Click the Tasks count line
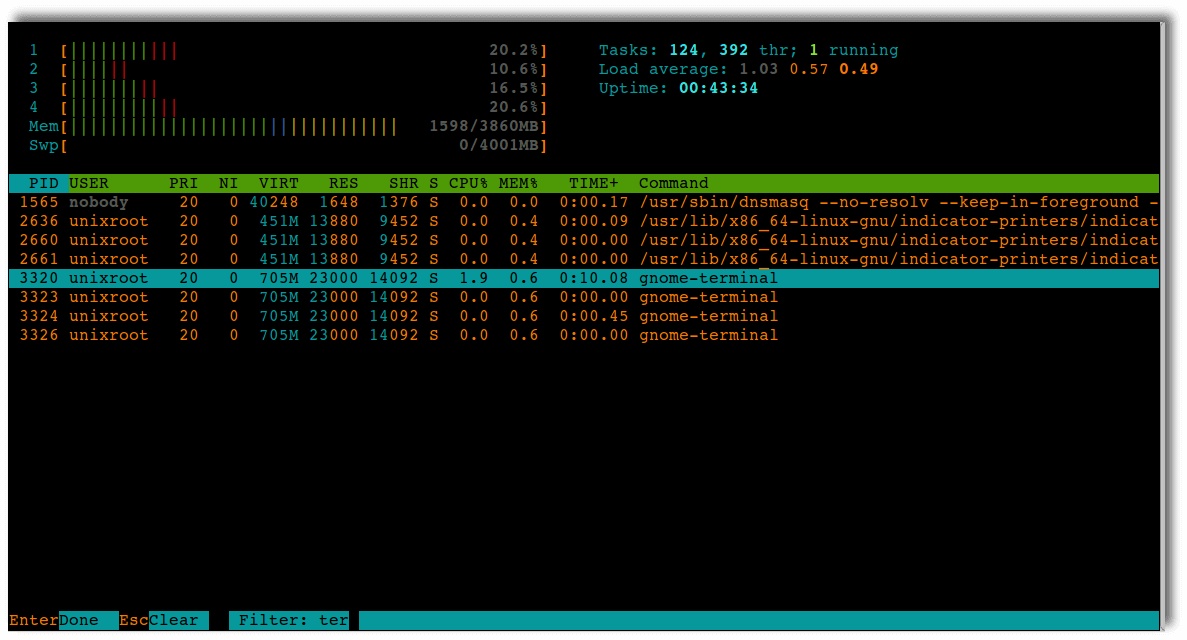This screenshot has width=1187, height=640. [x=749, y=51]
